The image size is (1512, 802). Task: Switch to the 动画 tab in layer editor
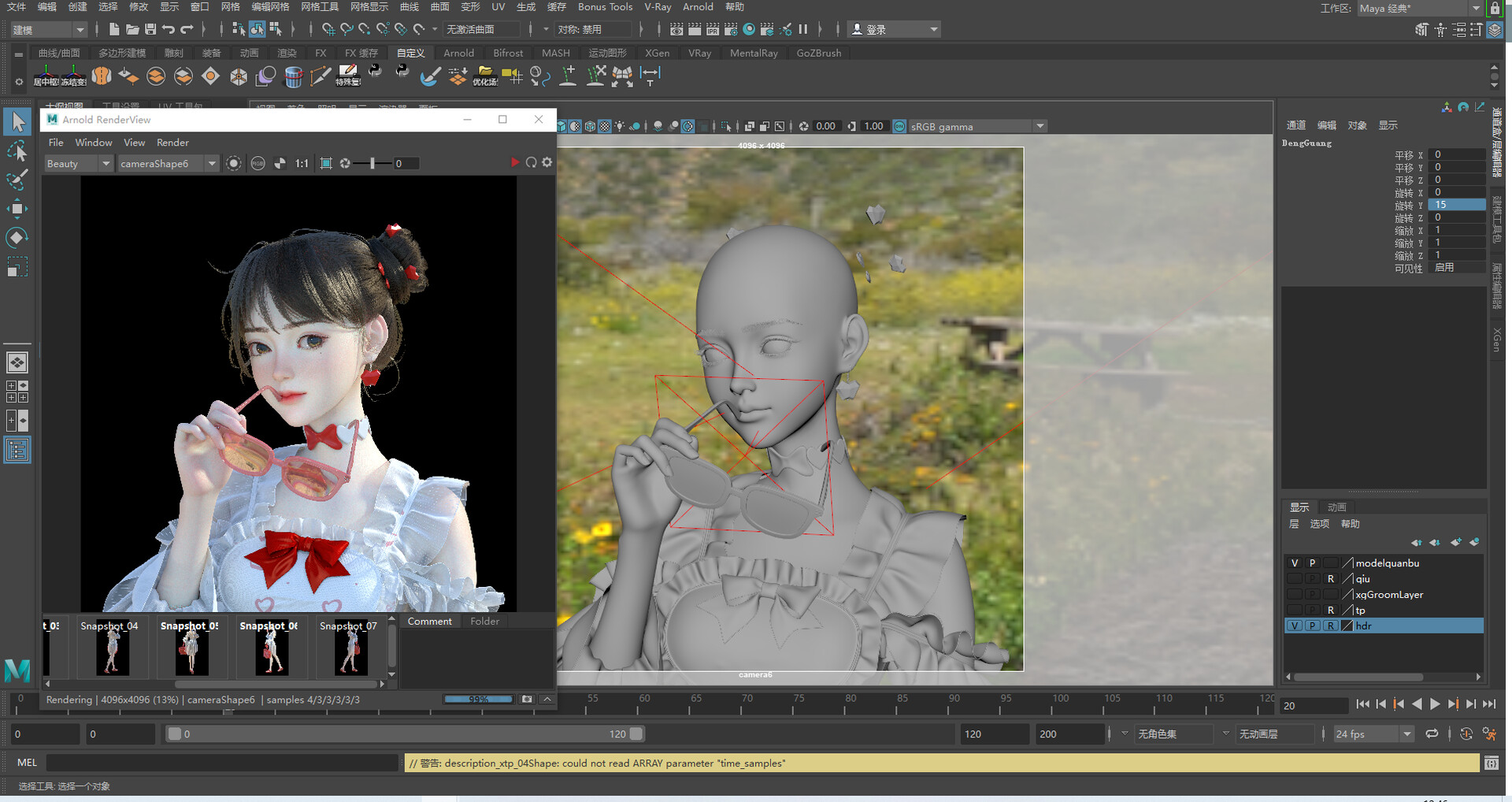point(1336,507)
